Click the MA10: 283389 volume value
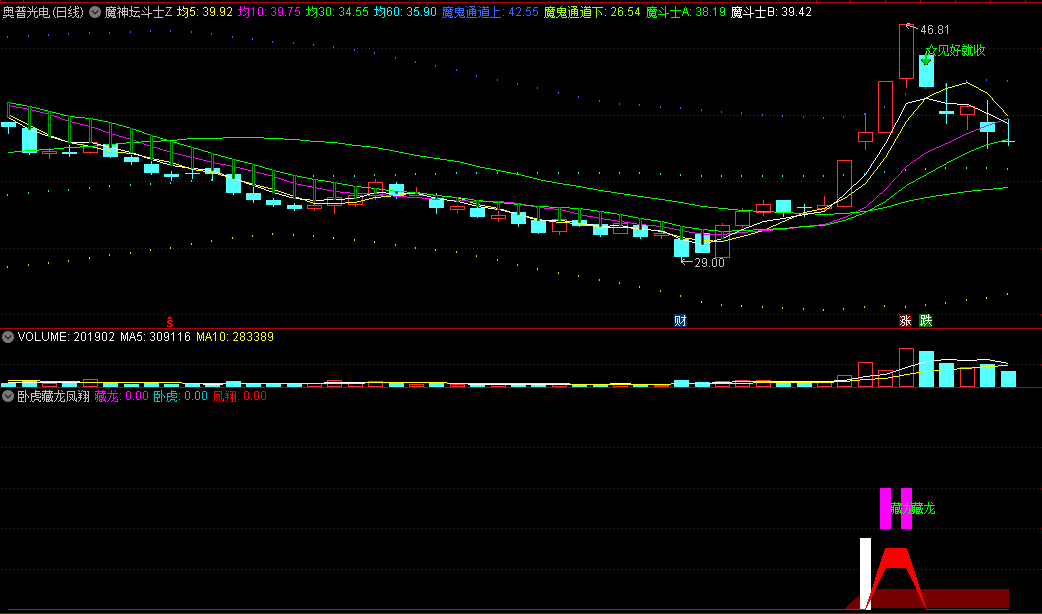1042x614 pixels. [x=235, y=337]
